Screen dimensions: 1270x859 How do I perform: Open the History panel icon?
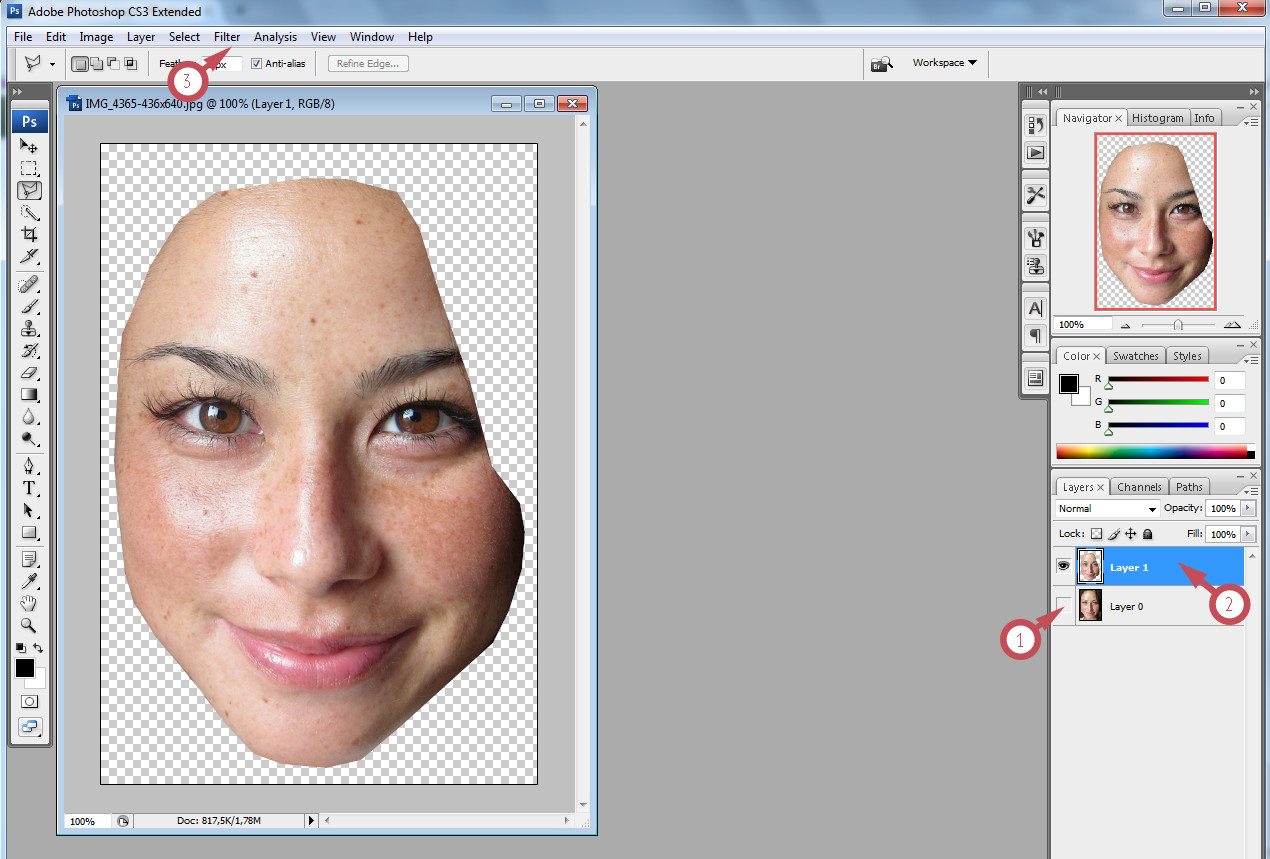click(1035, 125)
